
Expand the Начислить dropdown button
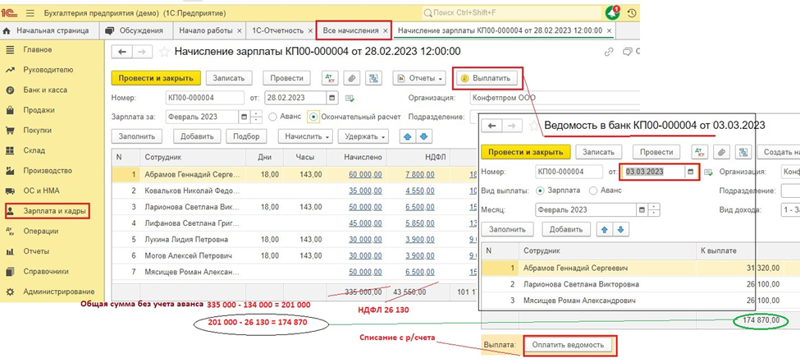pyautogui.click(x=305, y=136)
